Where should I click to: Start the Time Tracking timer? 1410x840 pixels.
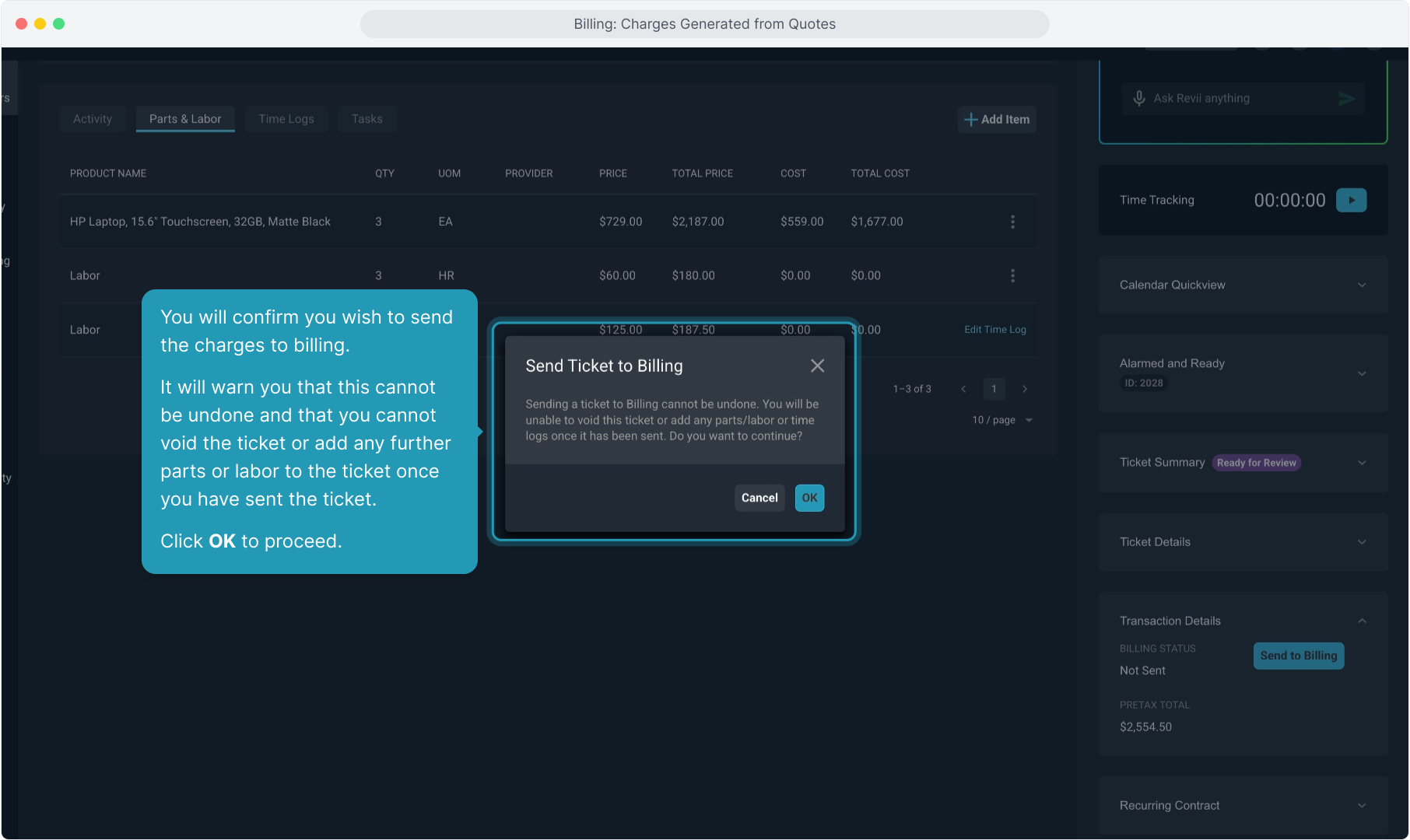[1351, 200]
